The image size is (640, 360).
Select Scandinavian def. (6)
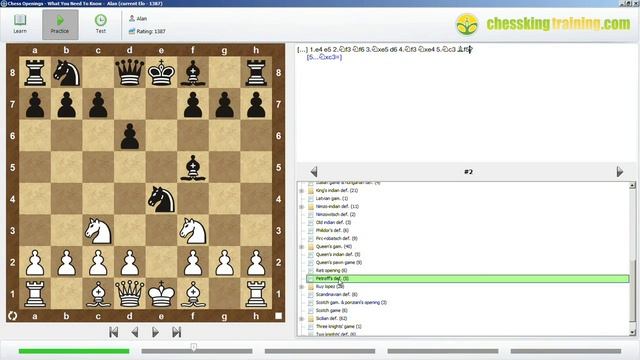(x=336, y=294)
